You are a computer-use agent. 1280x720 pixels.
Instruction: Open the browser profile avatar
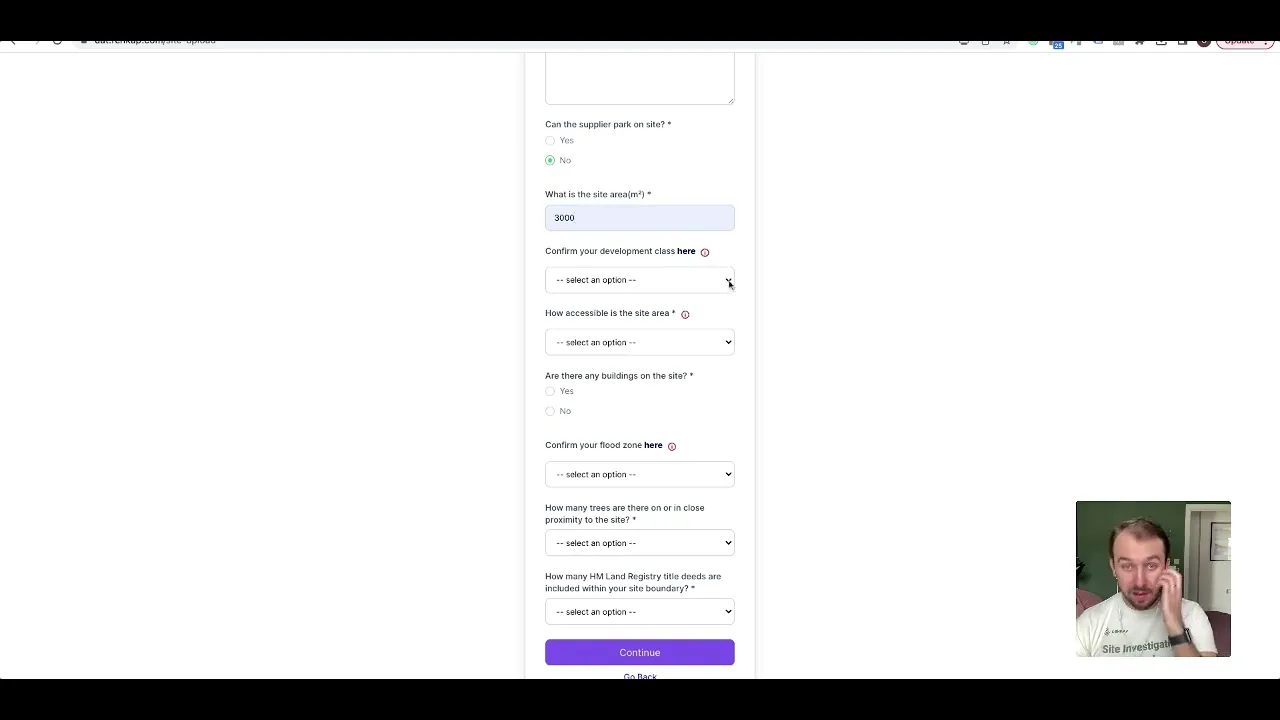[1204, 42]
